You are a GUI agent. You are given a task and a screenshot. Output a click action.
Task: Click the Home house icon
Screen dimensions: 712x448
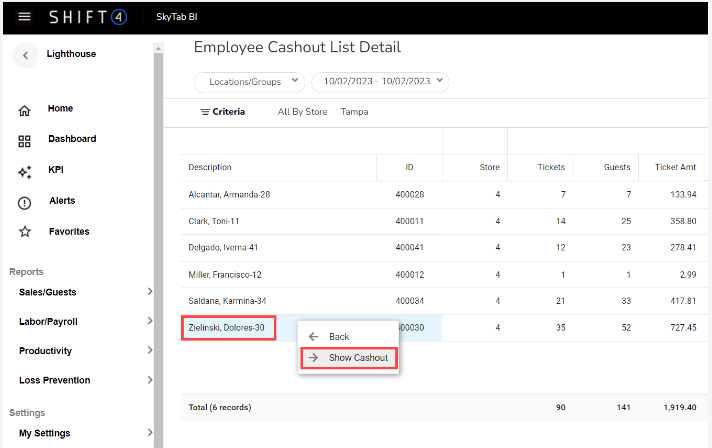tap(25, 110)
